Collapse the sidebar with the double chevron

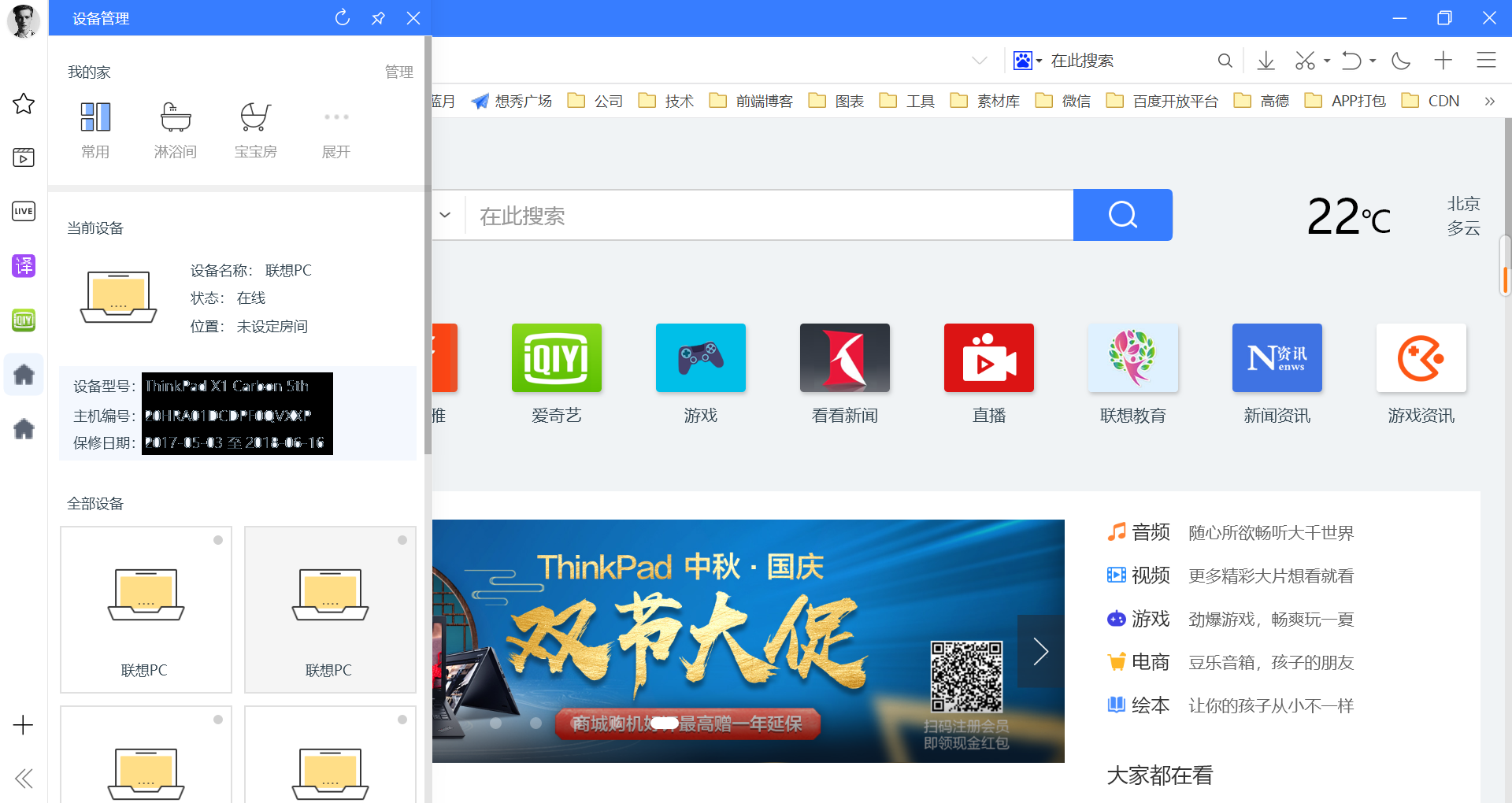pos(24,779)
